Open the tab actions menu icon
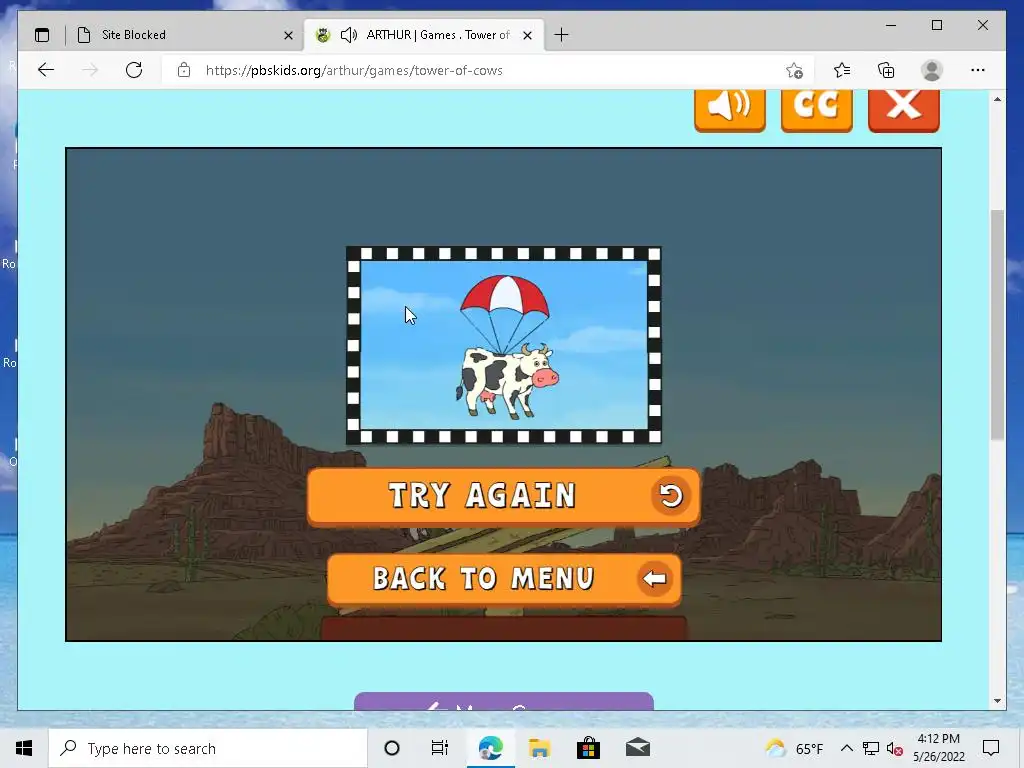This screenshot has width=1024, height=768. [x=42, y=35]
